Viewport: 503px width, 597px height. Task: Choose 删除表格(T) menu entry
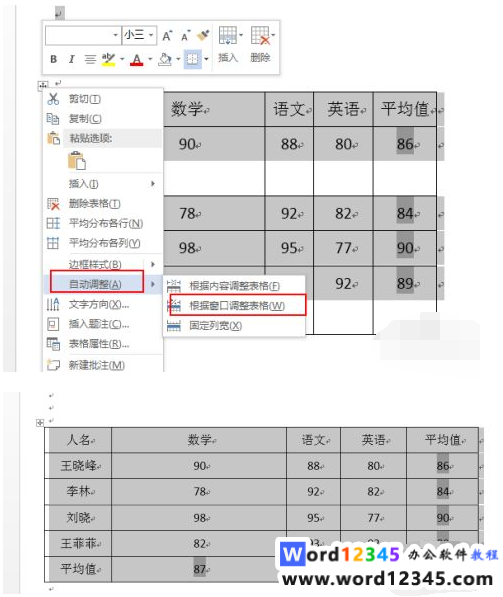coord(94,204)
